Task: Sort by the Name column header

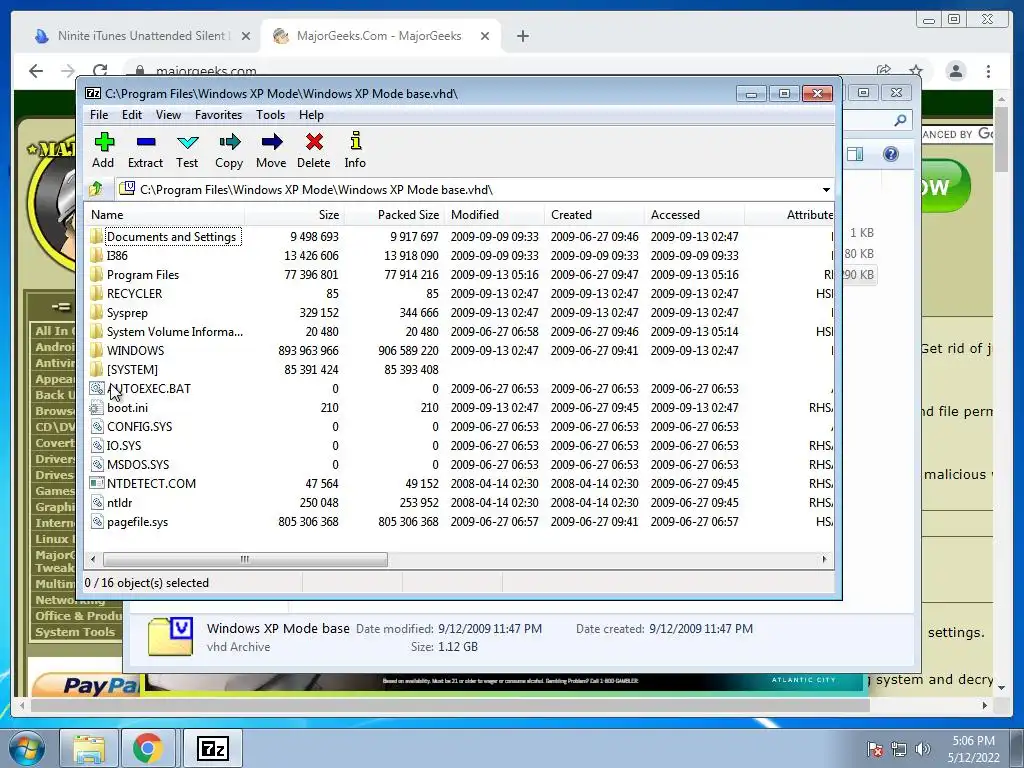Action: pyautogui.click(x=165, y=215)
